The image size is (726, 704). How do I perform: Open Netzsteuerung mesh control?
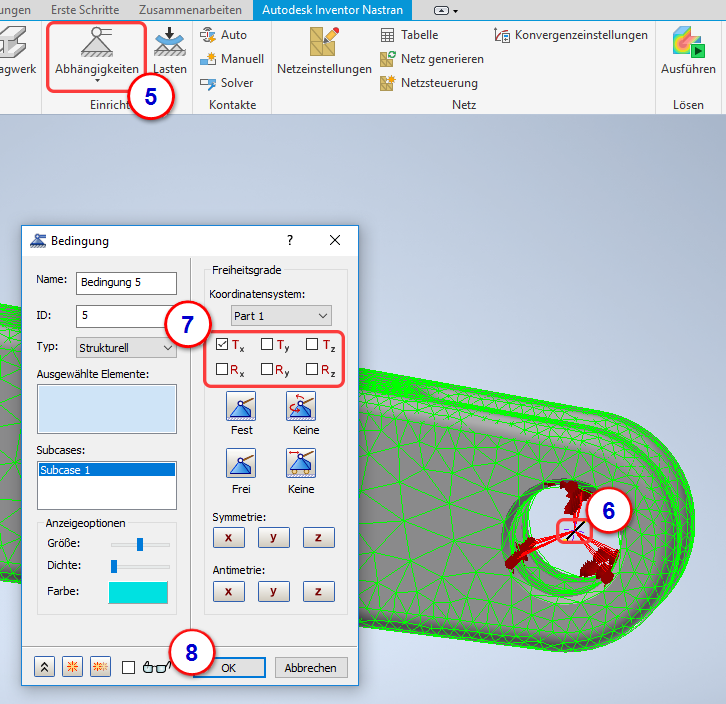[x=429, y=83]
